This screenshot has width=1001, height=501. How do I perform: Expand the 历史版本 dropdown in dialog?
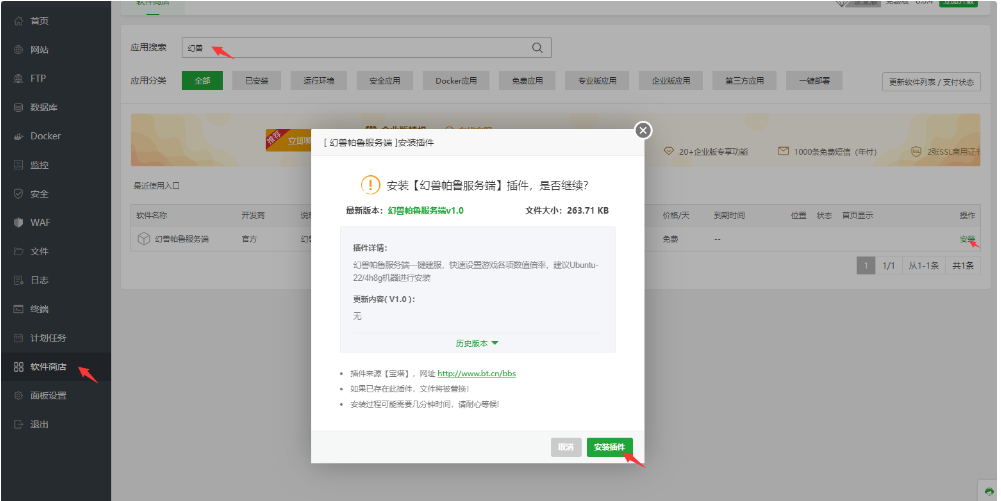point(477,343)
